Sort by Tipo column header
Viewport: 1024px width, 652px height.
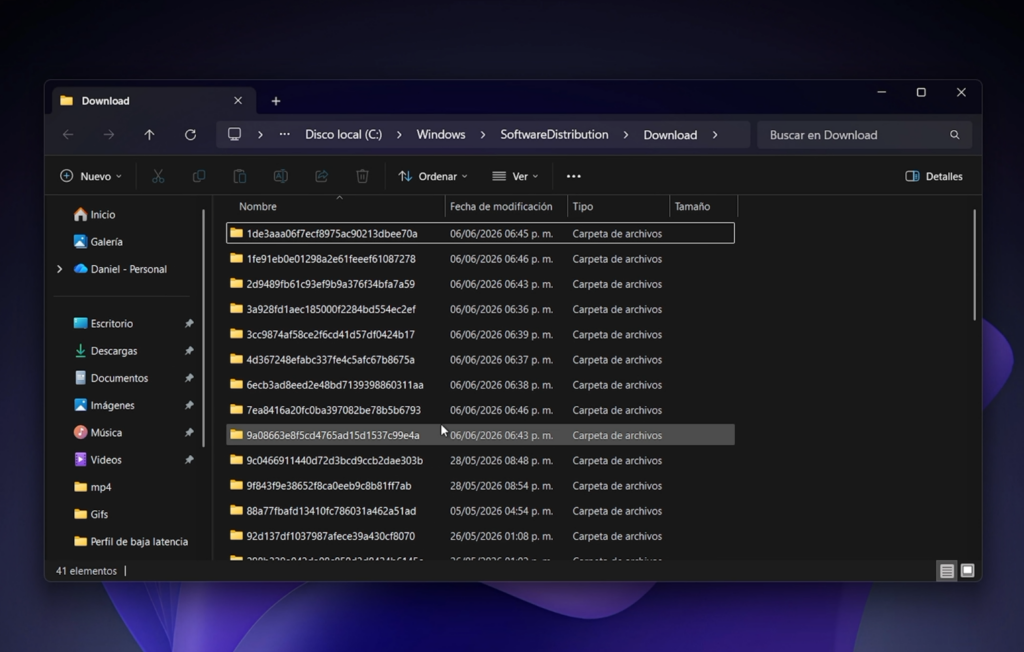(618, 206)
